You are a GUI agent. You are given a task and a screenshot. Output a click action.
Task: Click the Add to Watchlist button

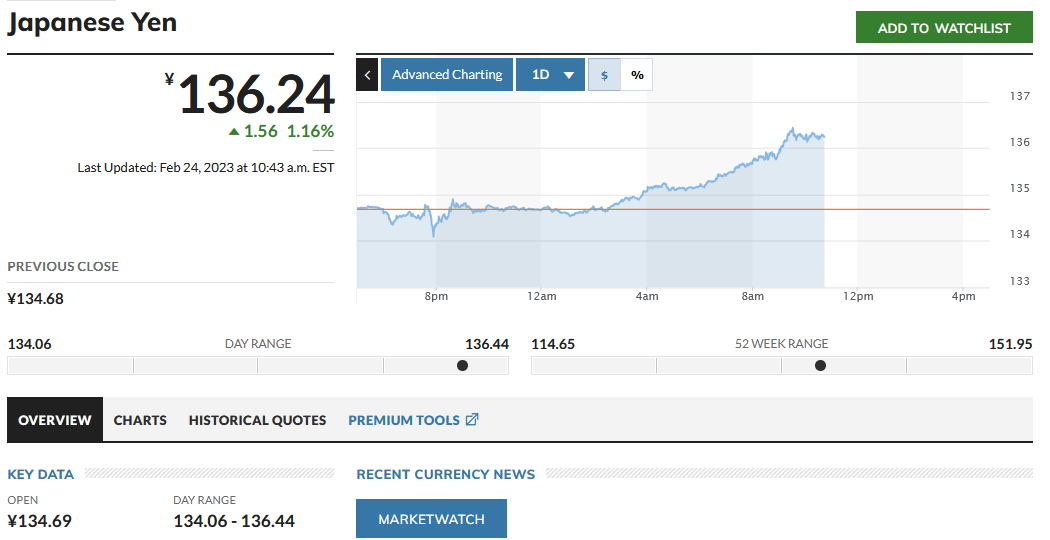(x=944, y=27)
